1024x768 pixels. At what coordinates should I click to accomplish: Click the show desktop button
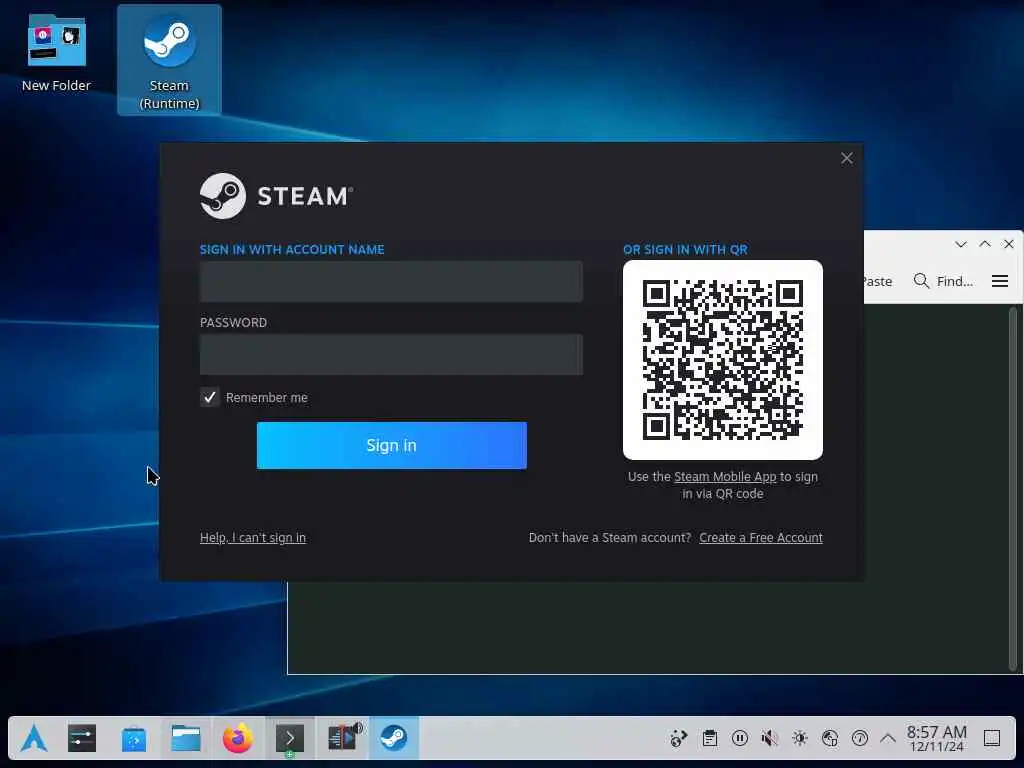coord(992,739)
